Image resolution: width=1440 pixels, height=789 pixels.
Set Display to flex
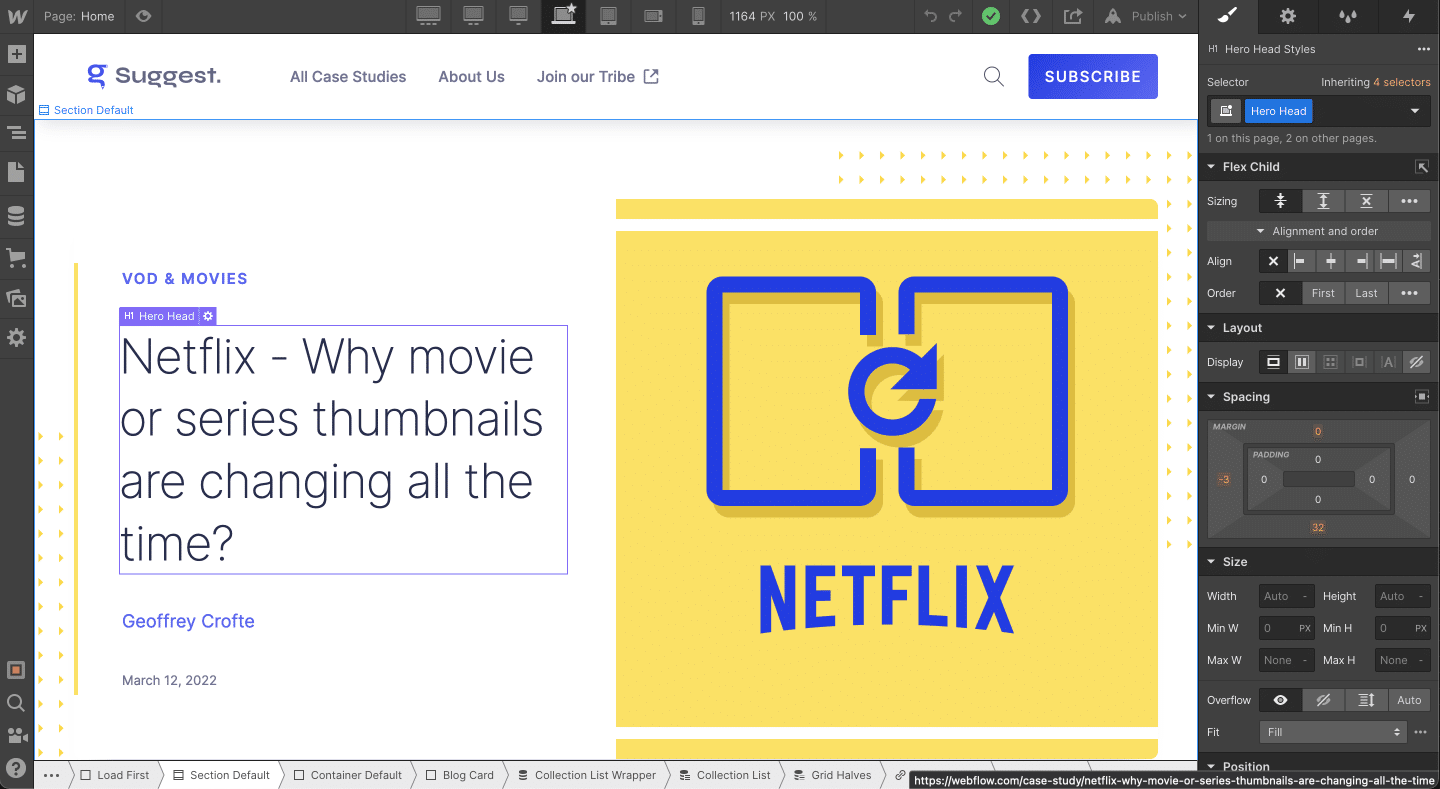1302,362
